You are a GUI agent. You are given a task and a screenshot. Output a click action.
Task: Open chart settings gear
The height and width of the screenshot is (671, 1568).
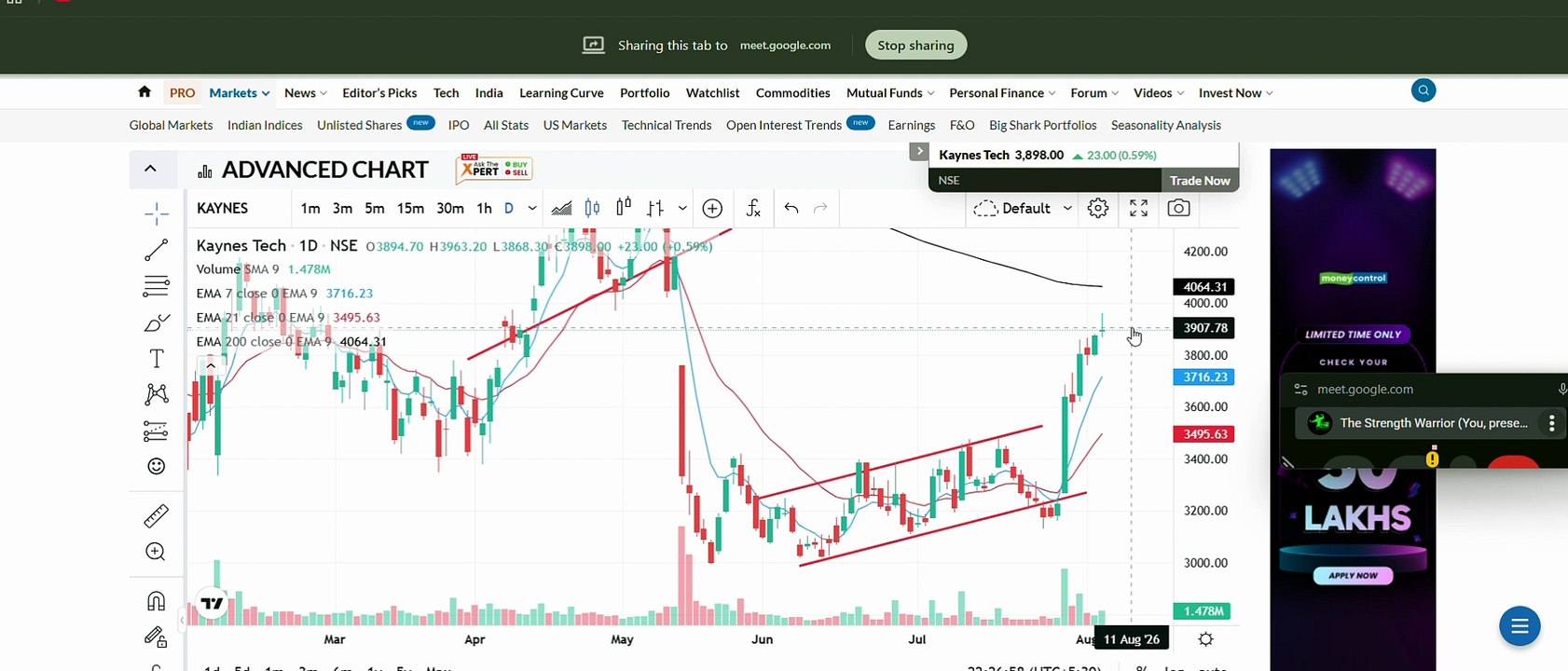(1098, 208)
